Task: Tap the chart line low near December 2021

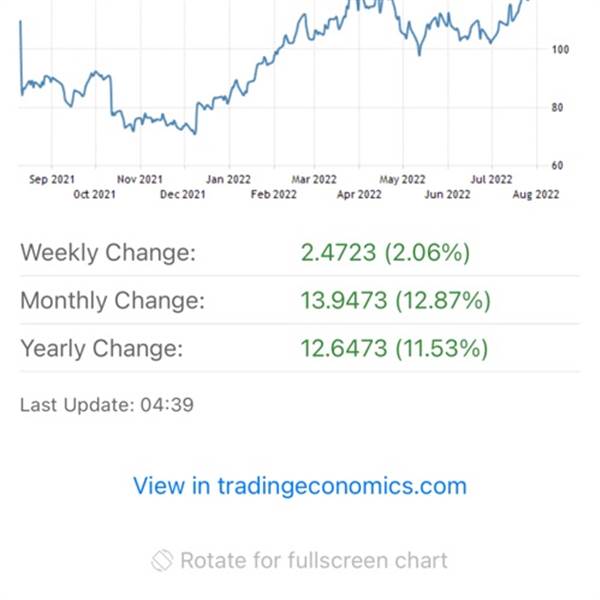Action: 195,133
